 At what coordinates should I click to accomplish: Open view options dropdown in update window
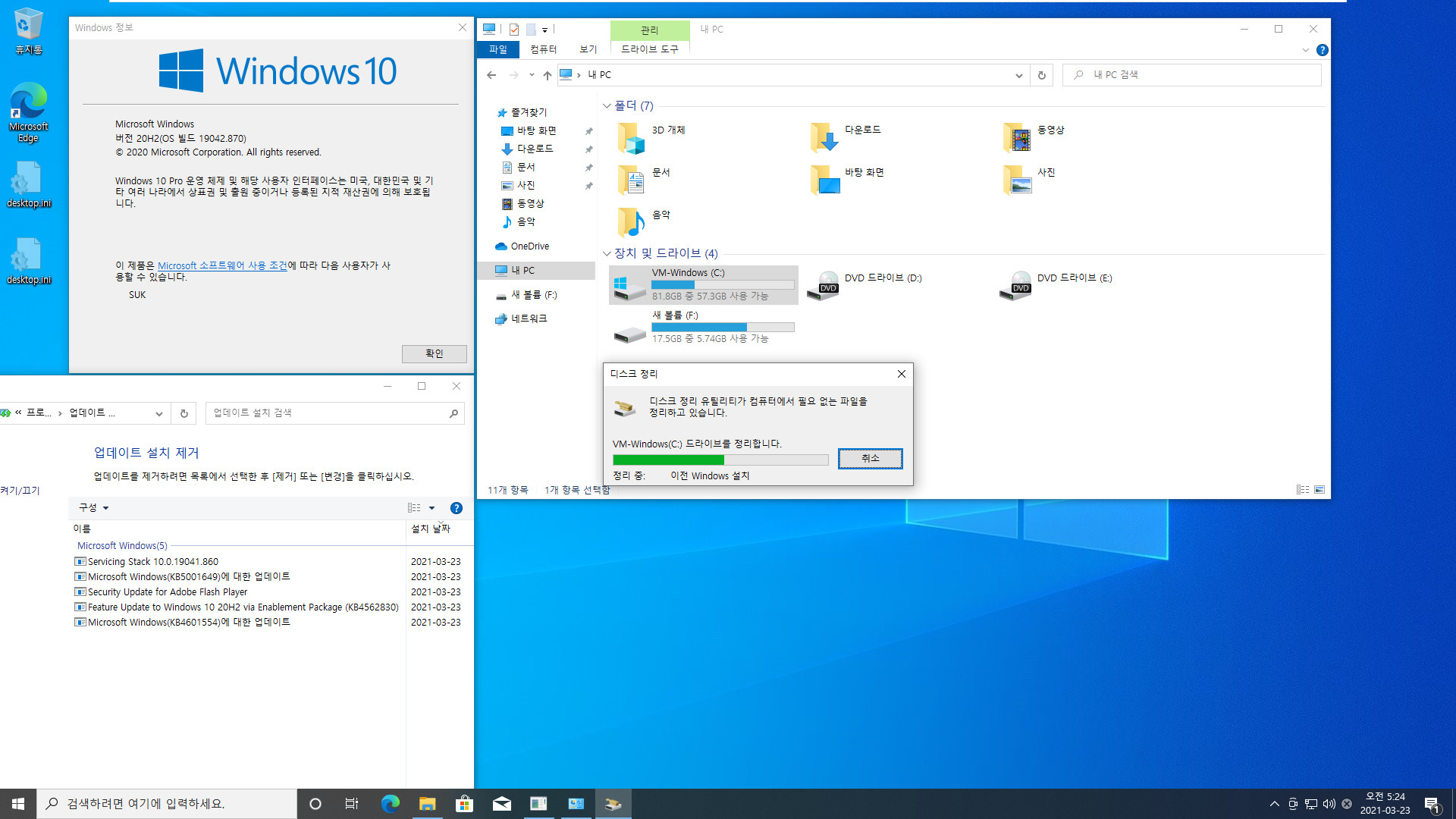(x=431, y=508)
